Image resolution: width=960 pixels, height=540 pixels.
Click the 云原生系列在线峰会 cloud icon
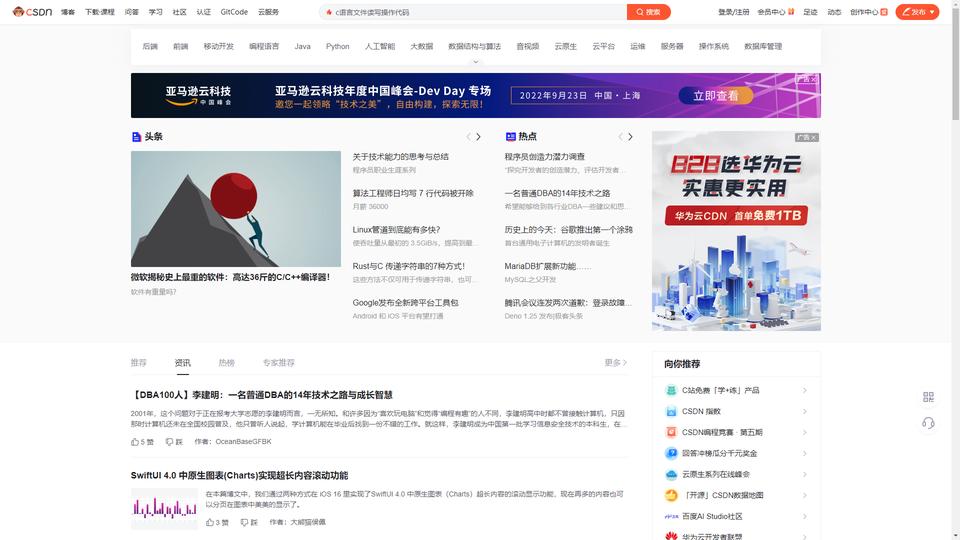671,474
